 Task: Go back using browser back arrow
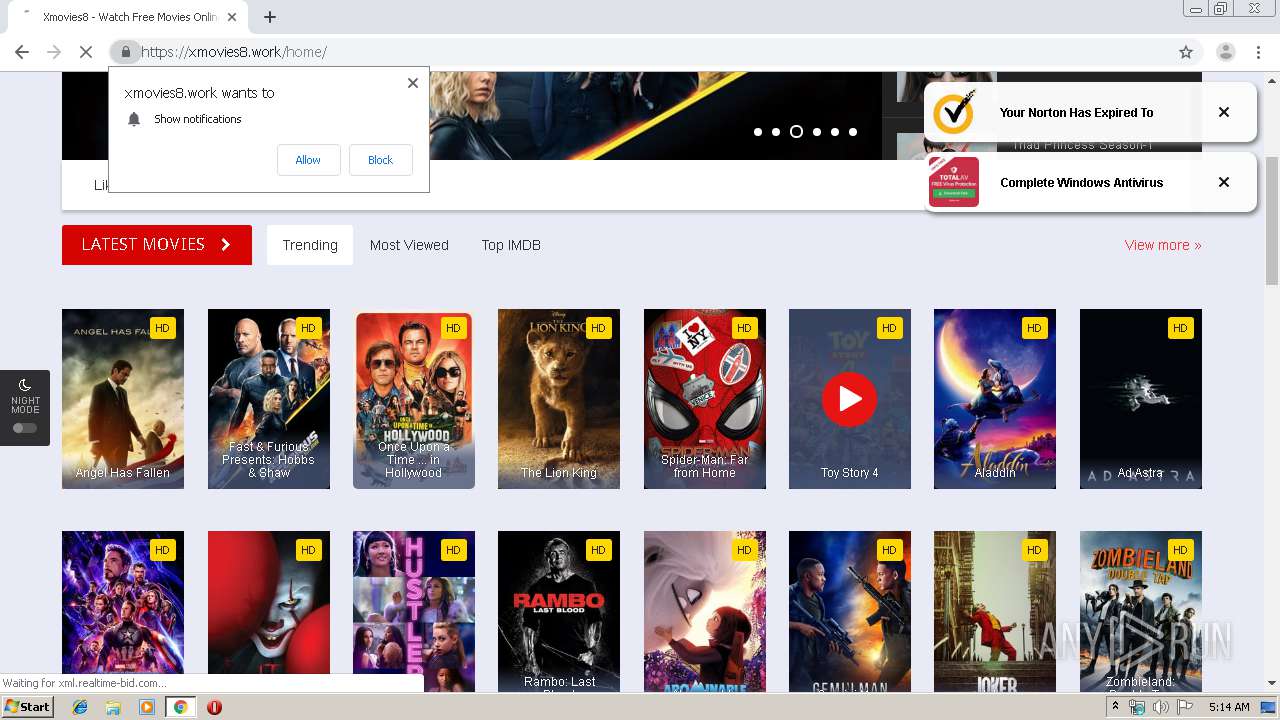(x=22, y=52)
